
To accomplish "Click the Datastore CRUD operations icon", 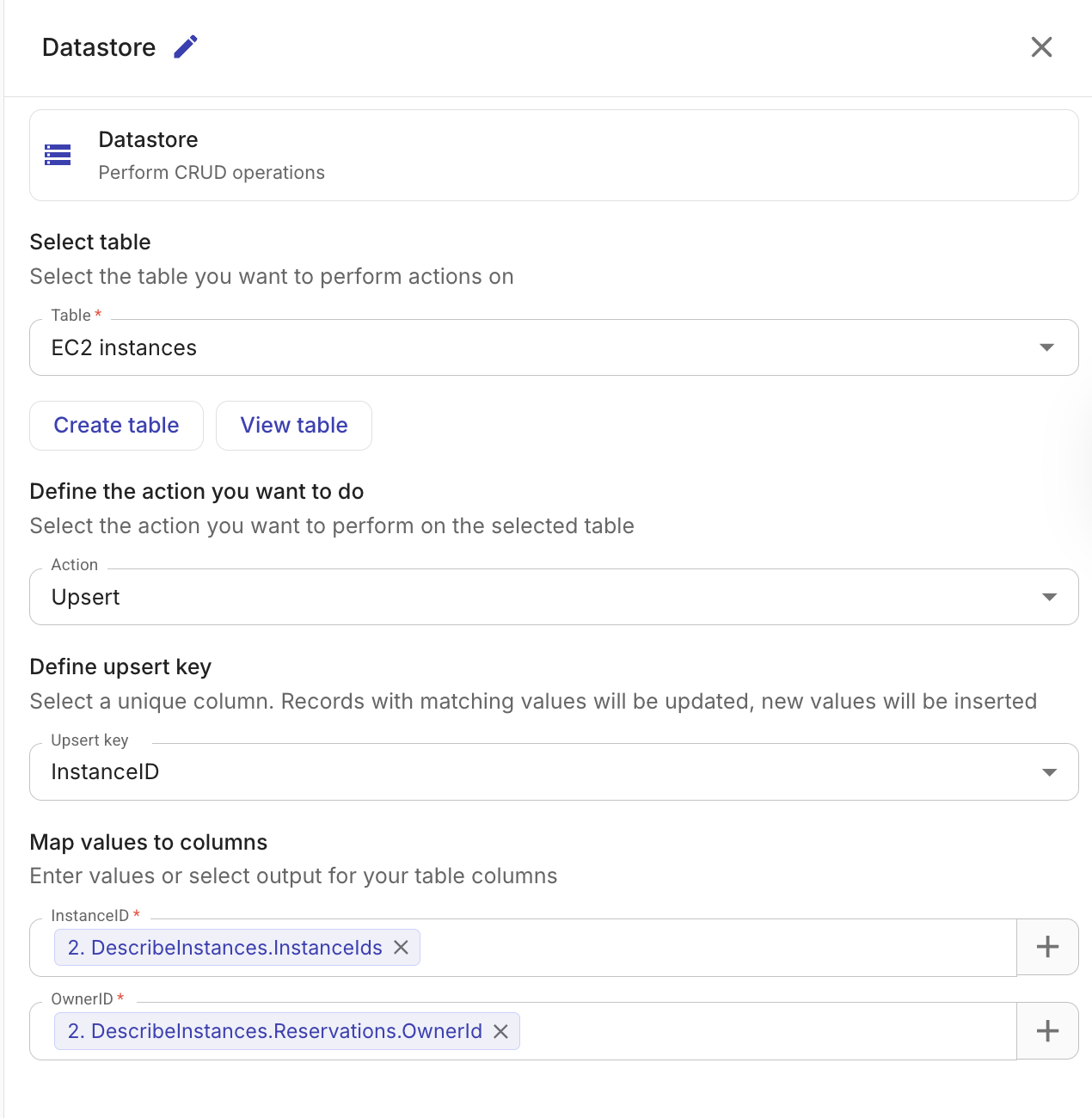I will pyautogui.click(x=58, y=155).
